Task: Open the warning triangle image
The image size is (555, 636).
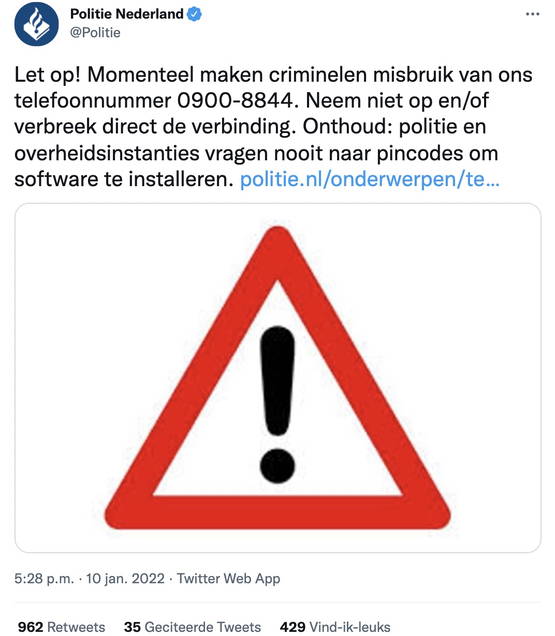Action: [x=278, y=378]
